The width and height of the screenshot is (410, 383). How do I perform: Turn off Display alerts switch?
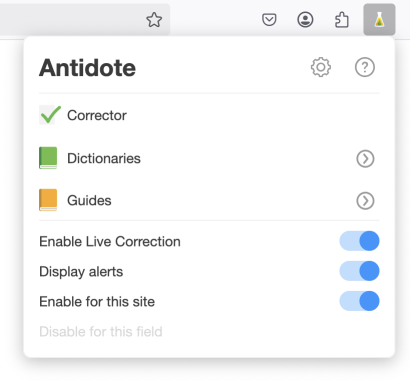click(x=359, y=271)
